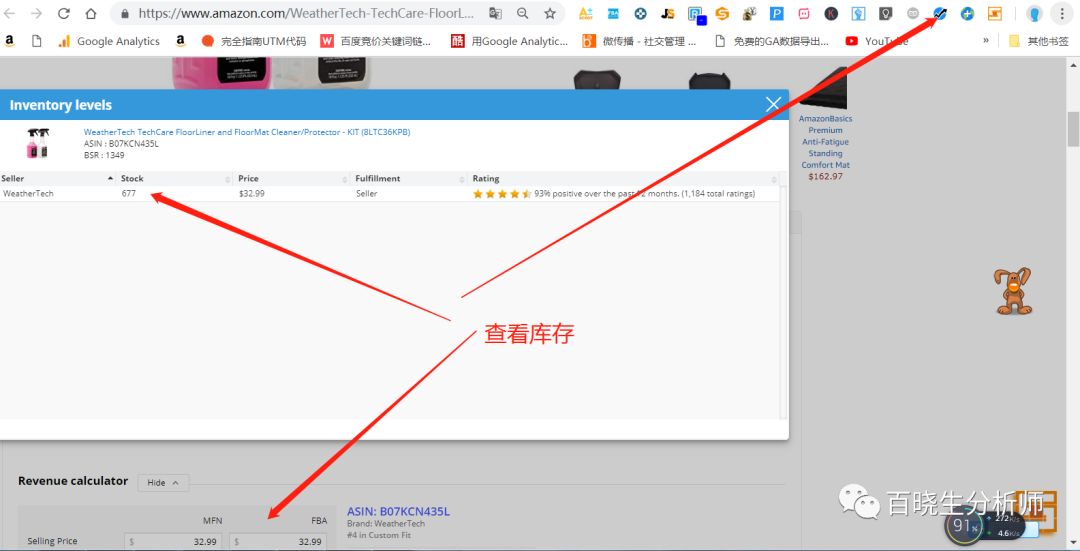Open the Chrome profile avatar
Viewport: 1080px width, 551px height.
(1034, 13)
